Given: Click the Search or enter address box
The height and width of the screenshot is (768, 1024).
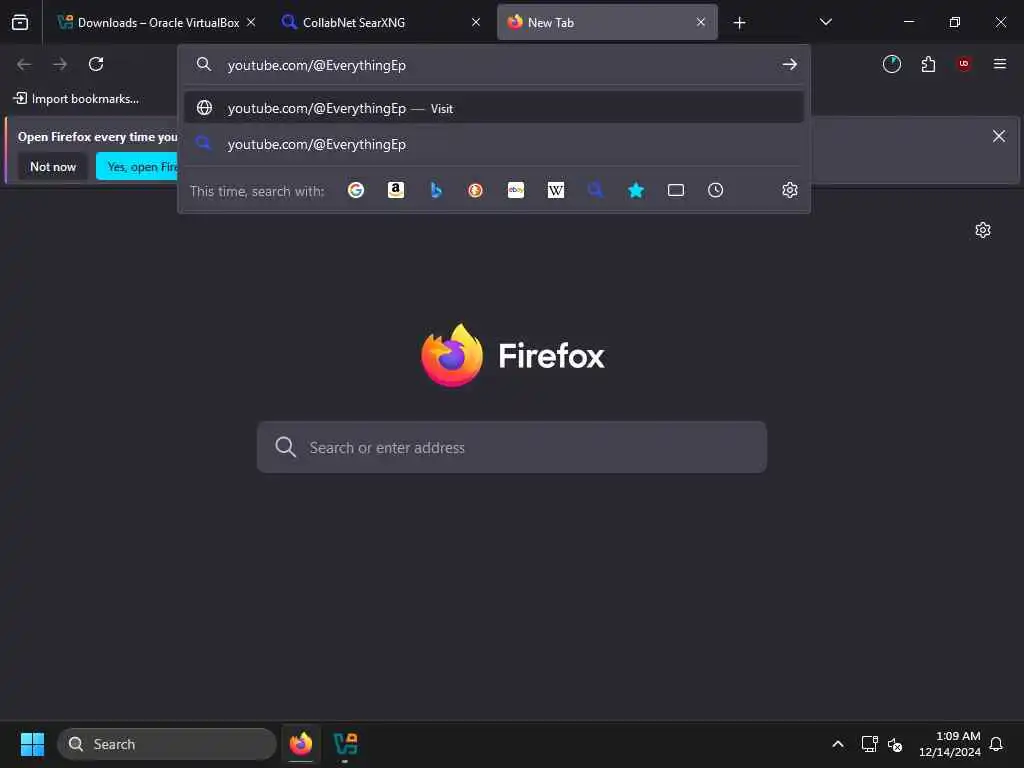Looking at the screenshot, I should click(511, 447).
